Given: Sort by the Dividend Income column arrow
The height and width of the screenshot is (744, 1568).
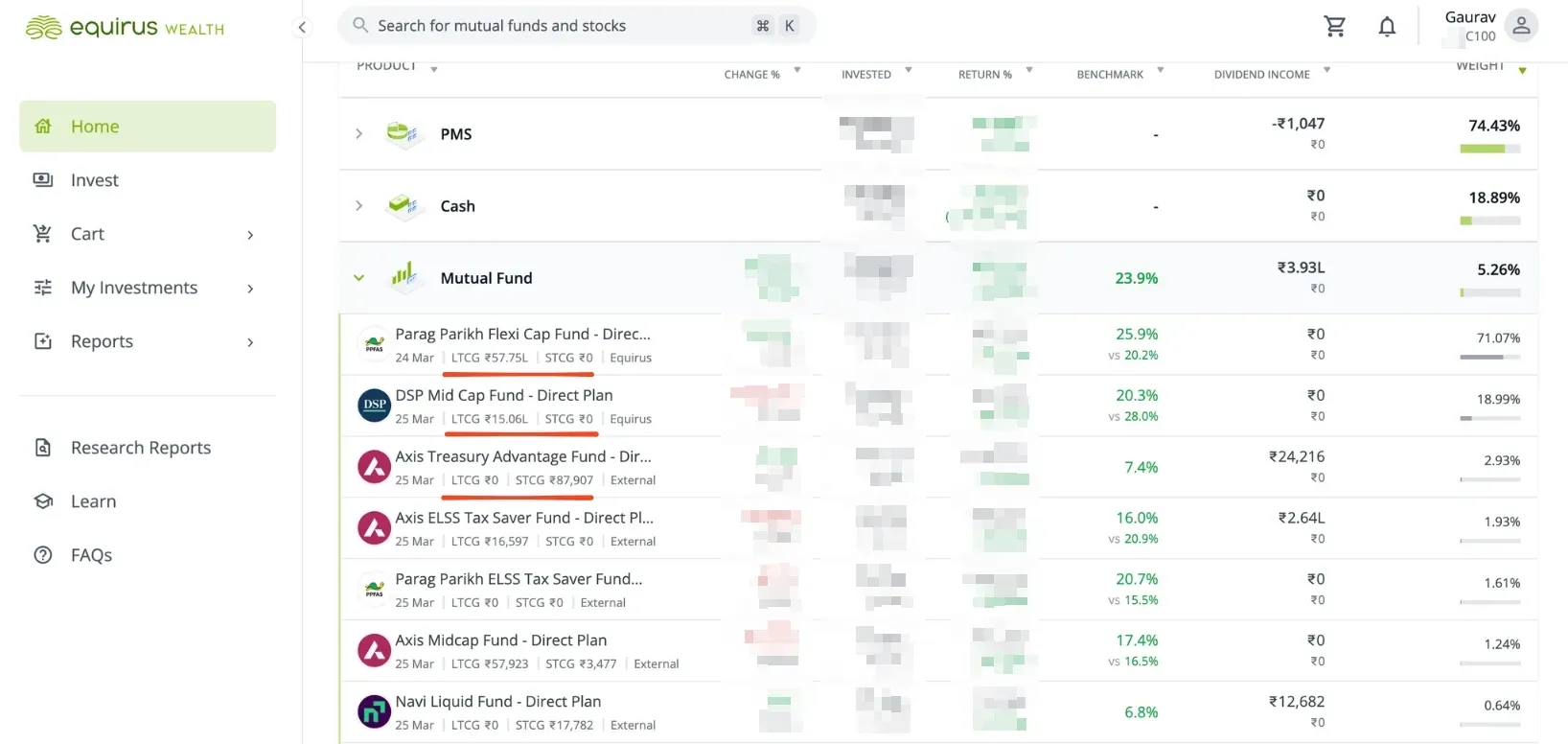Looking at the screenshot, I should 1326,70.
